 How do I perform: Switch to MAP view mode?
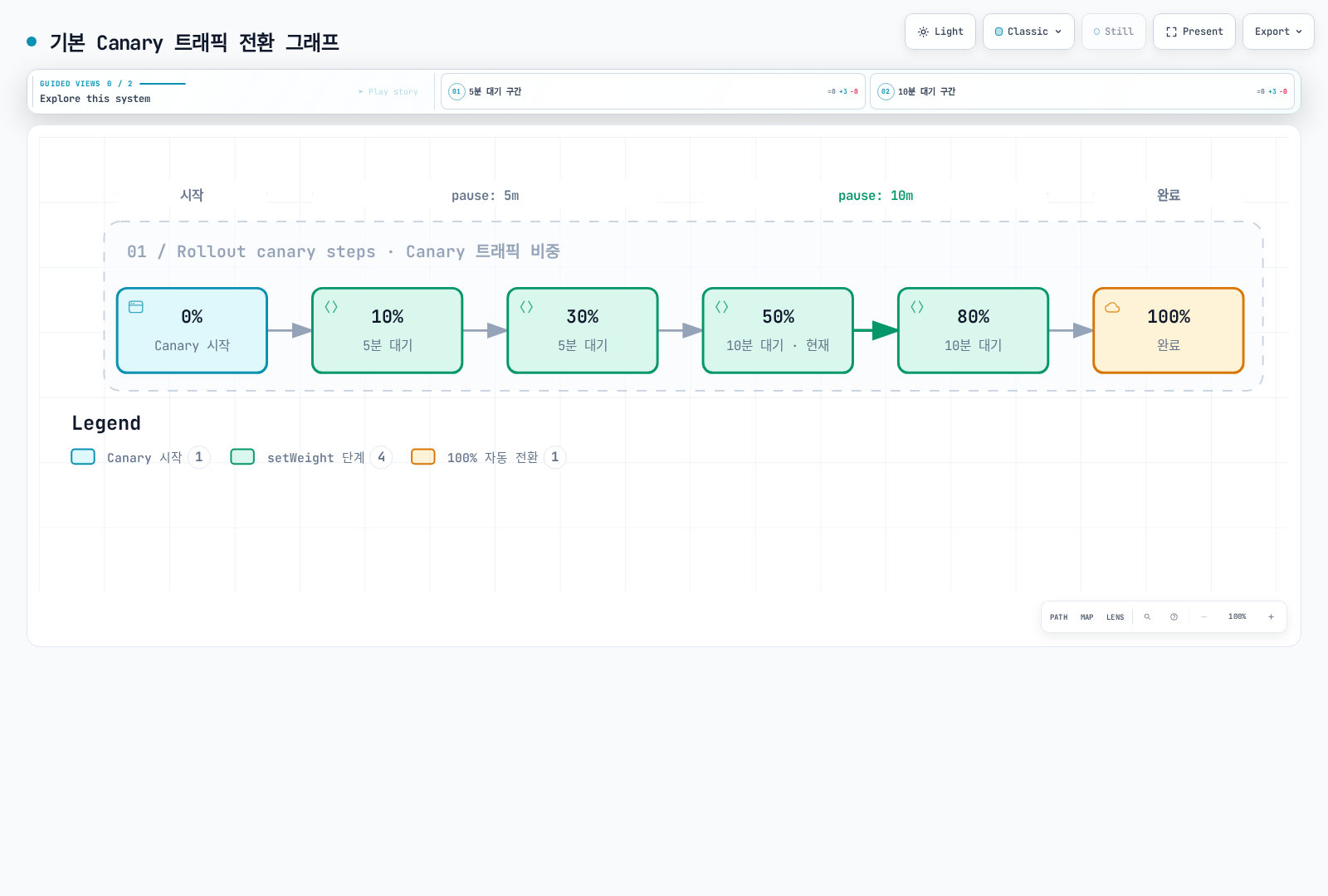click(x=1086, y=617)
